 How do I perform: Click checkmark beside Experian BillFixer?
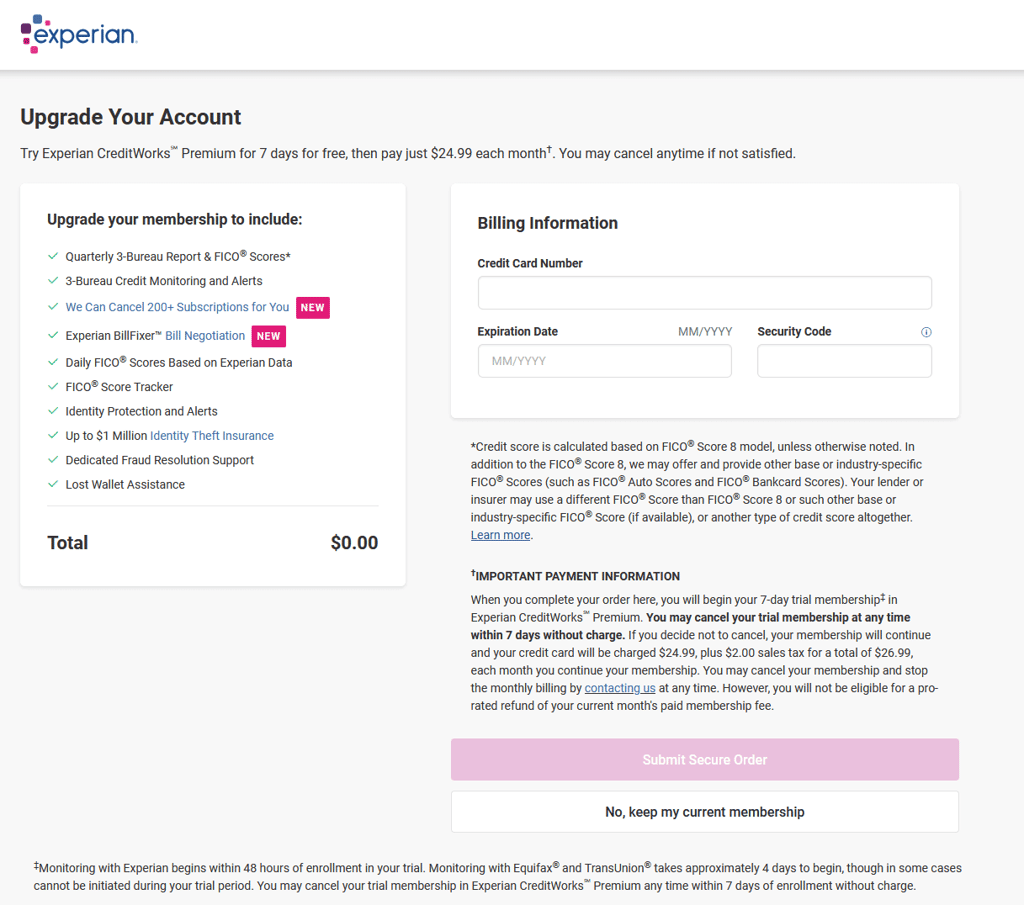54,335
